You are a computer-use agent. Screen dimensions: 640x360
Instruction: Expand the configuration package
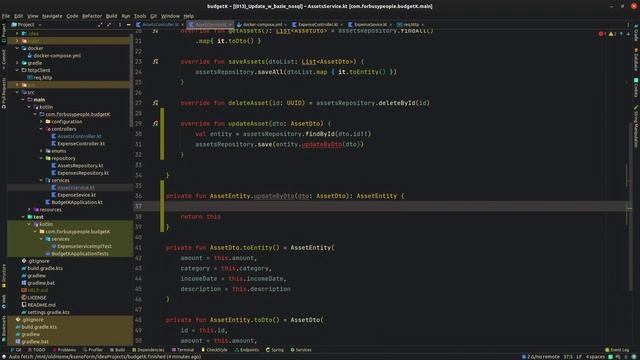[41, 122]
